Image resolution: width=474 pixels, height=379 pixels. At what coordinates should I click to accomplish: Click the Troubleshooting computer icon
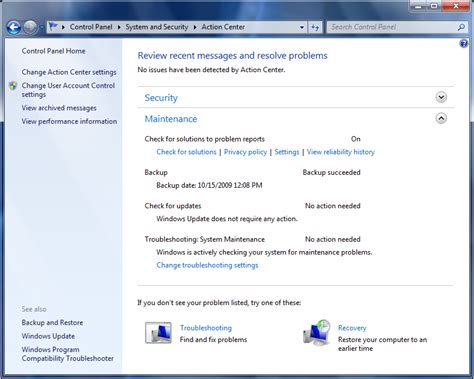pyautogui.click(x=158, y=333)
